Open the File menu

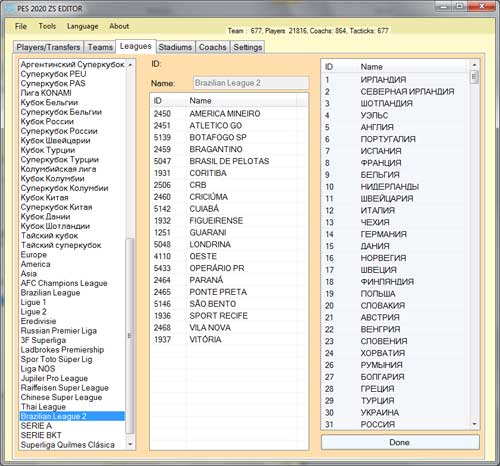(x=21, y=26)
